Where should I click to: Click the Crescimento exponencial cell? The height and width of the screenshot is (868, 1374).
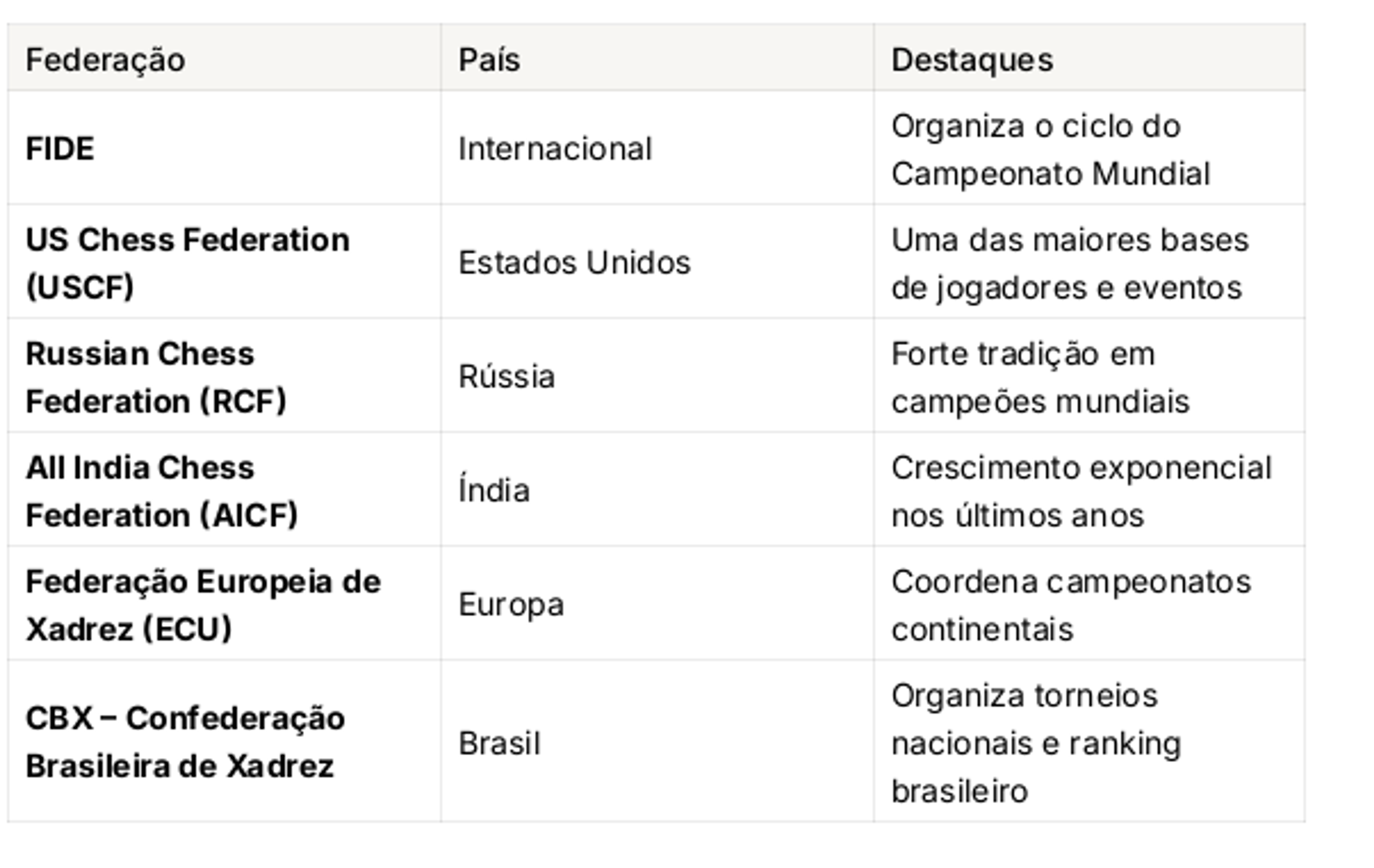pyautogui.click(x=1089, y=490)
